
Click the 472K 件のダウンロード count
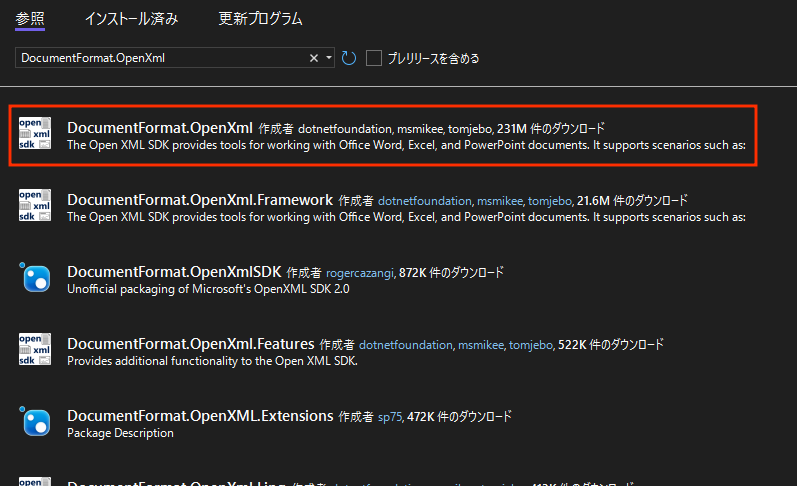pyautogui.click(x=459, y=417)
